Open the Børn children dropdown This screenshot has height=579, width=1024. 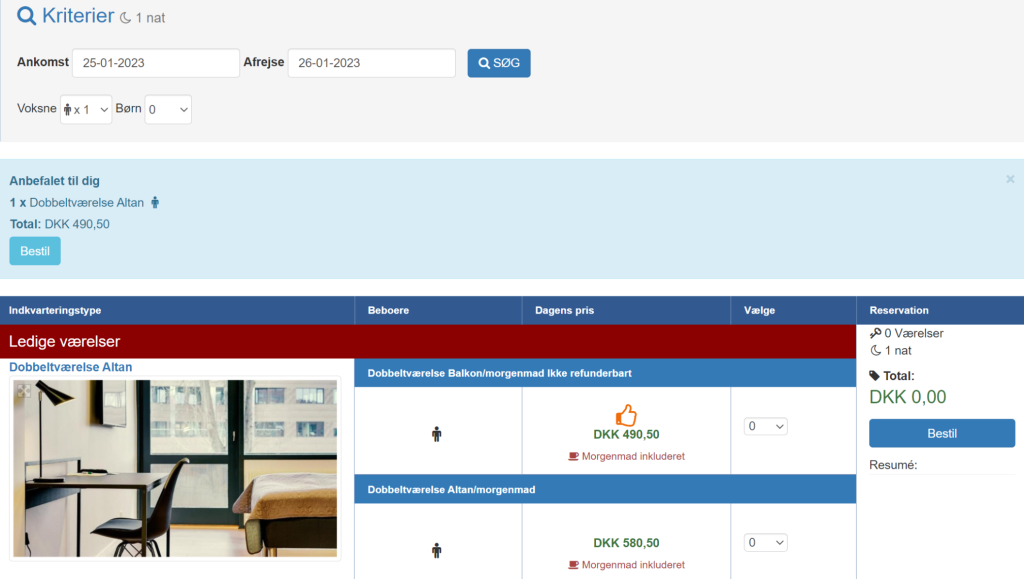tap(167, 110)
